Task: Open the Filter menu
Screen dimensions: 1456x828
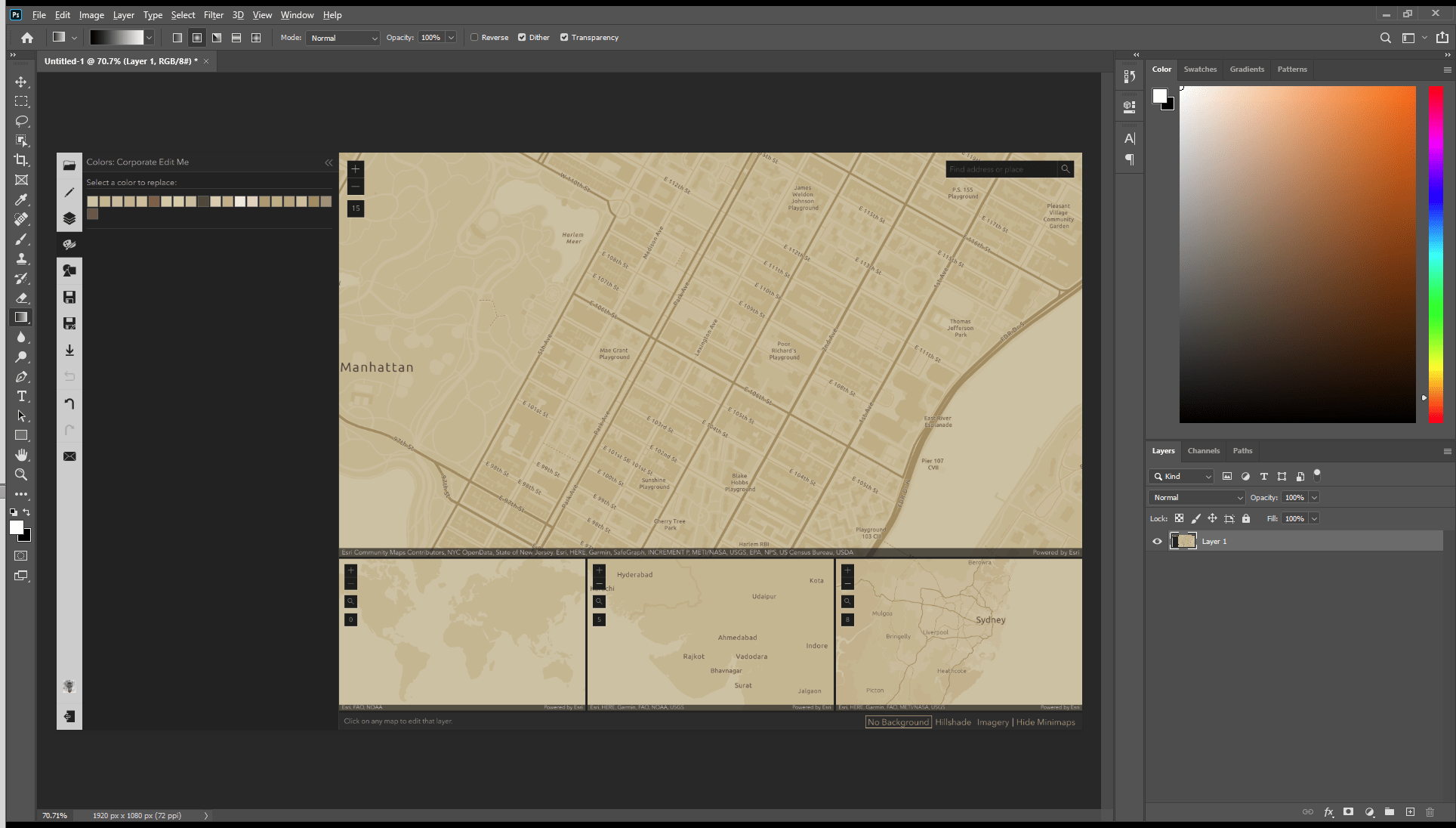Action: (x=213, y=15)
